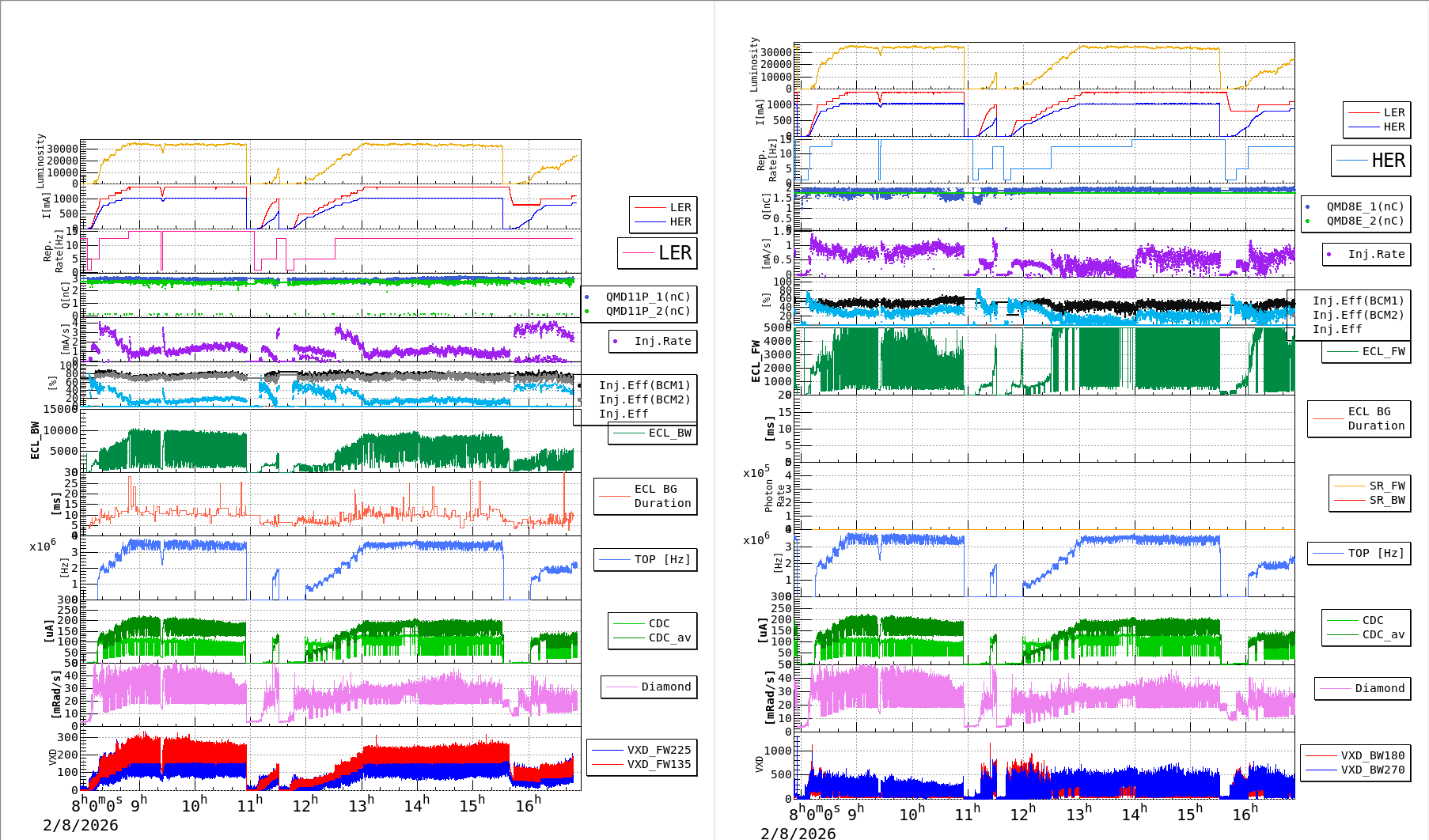Click Inj.Eff(BCM2) legend in HER panel

[x=1359, y=315]
